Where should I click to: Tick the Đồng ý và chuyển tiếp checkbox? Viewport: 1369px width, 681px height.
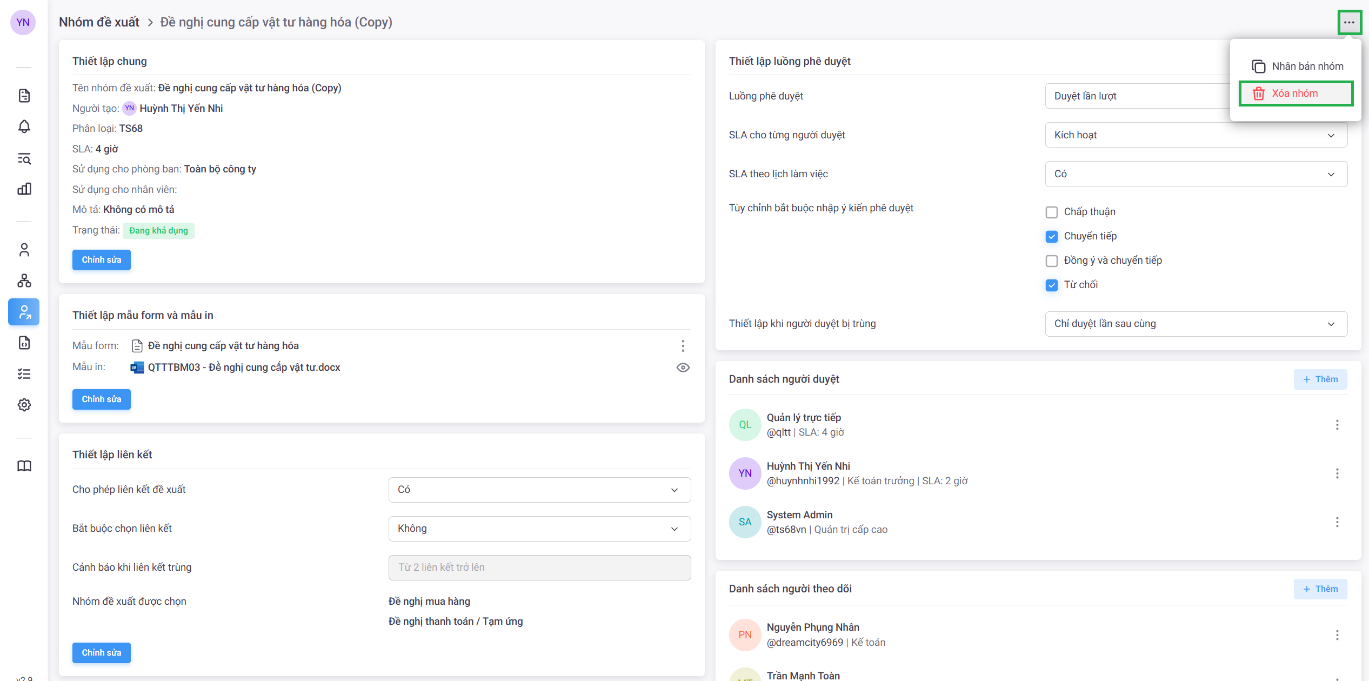(x=1051, y=261)
